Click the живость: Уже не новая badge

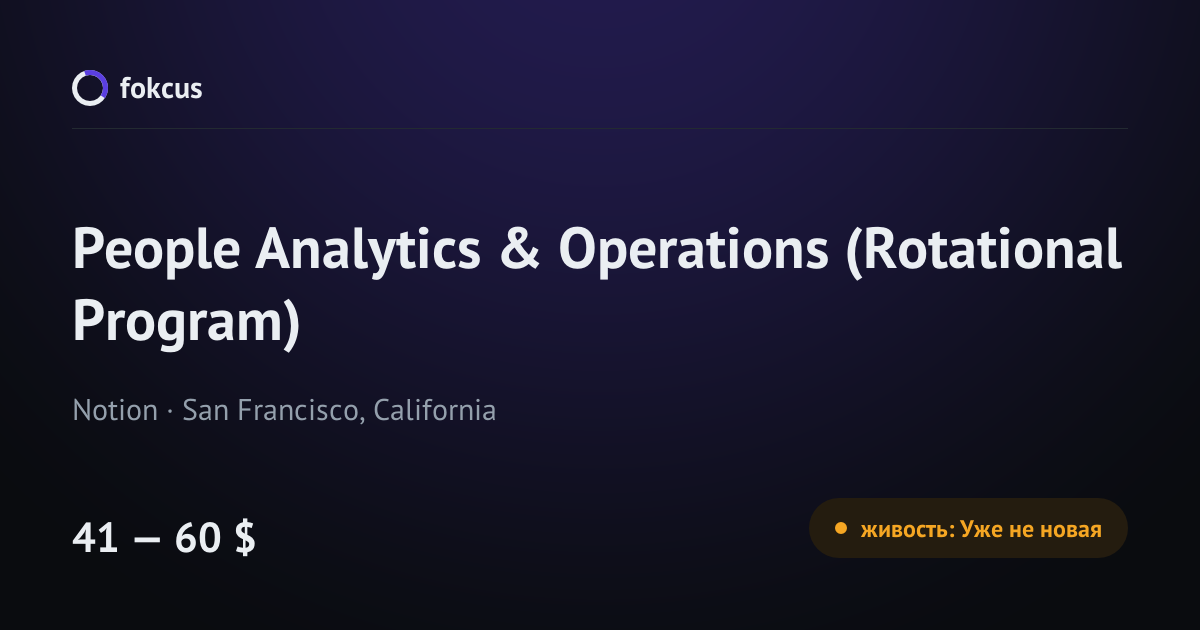(x=968, y=528)
